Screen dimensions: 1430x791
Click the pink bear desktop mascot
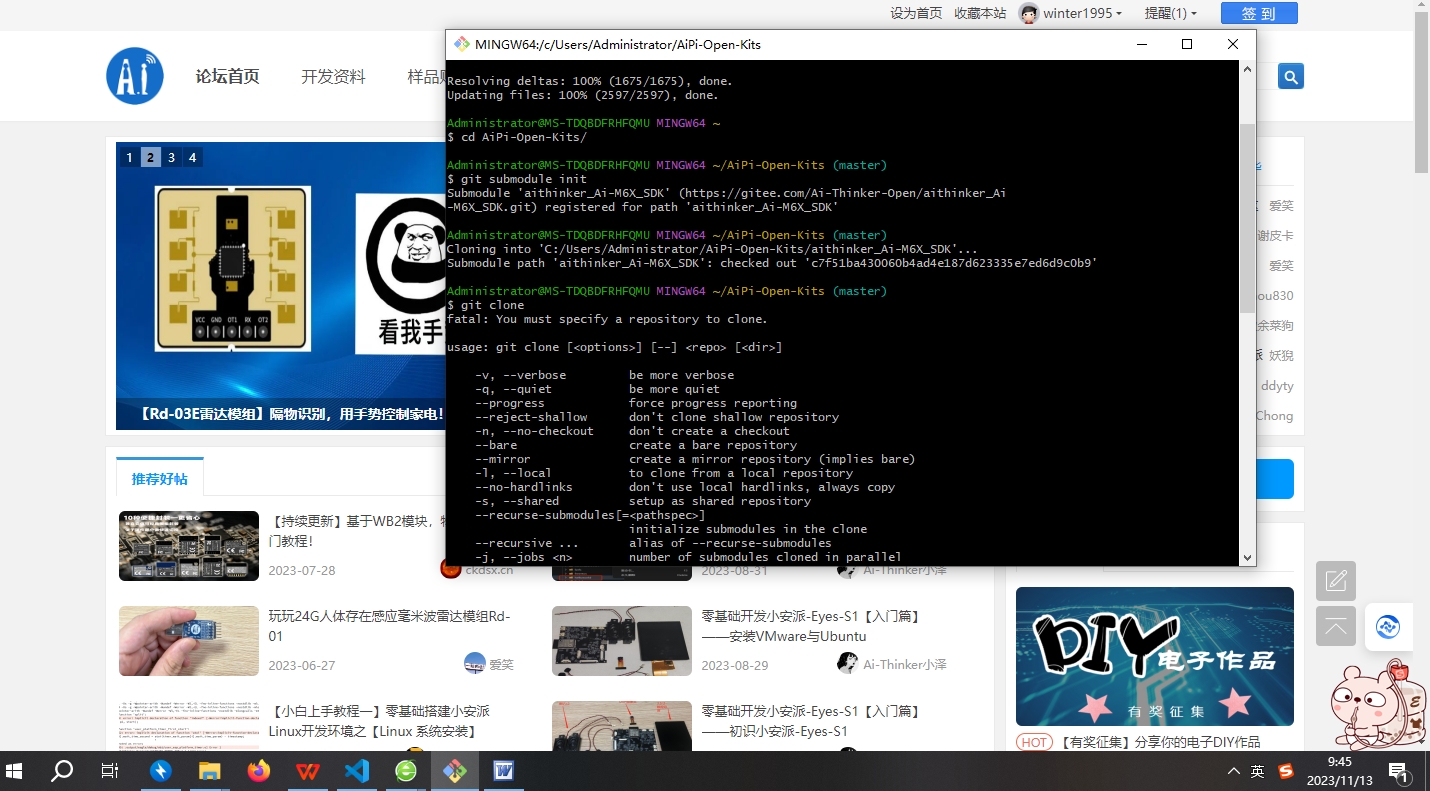point(1379,707)
